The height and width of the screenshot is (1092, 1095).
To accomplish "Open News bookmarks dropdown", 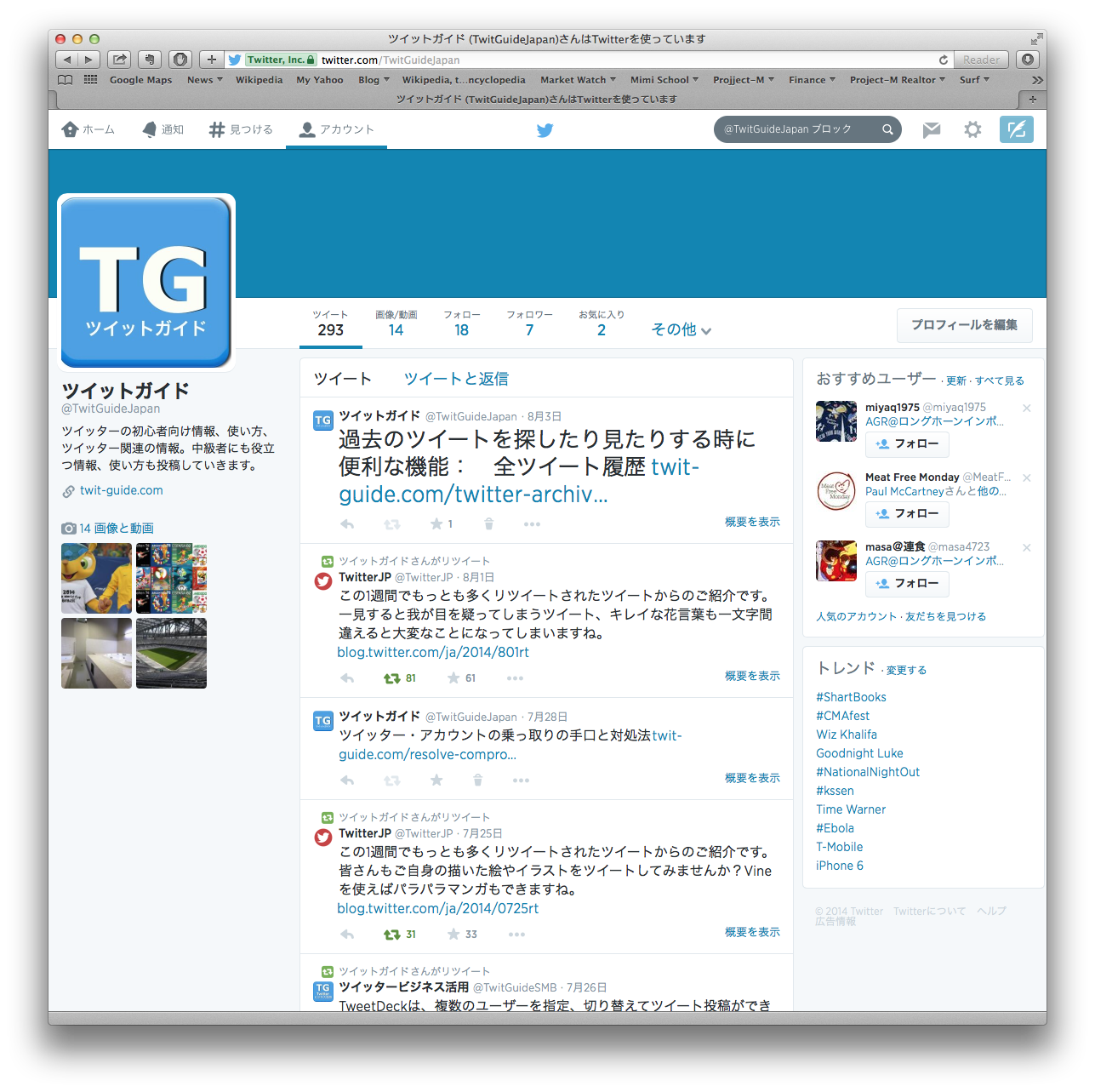I will coord(205,80).
